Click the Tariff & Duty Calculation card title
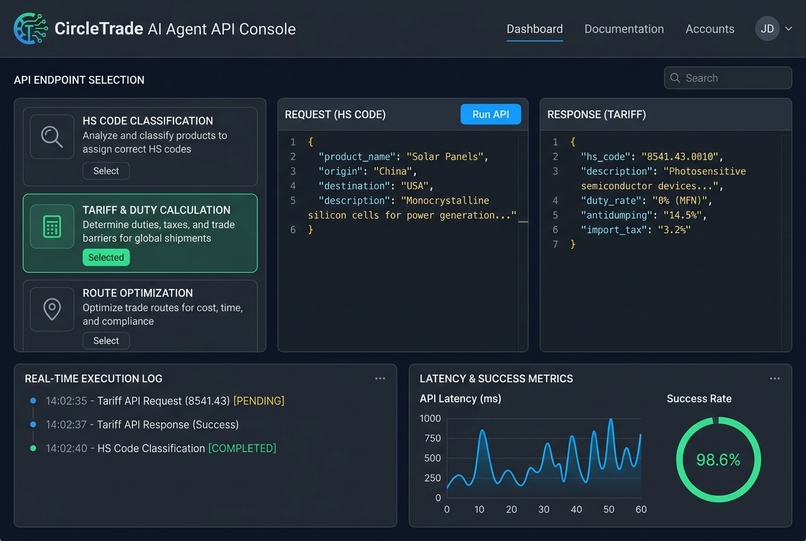 [156, 210]
